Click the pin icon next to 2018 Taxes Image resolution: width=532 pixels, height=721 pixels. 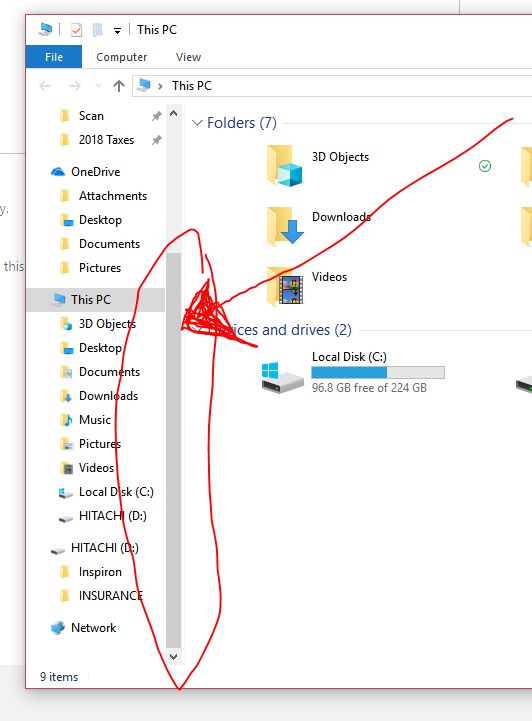(157, 140)
